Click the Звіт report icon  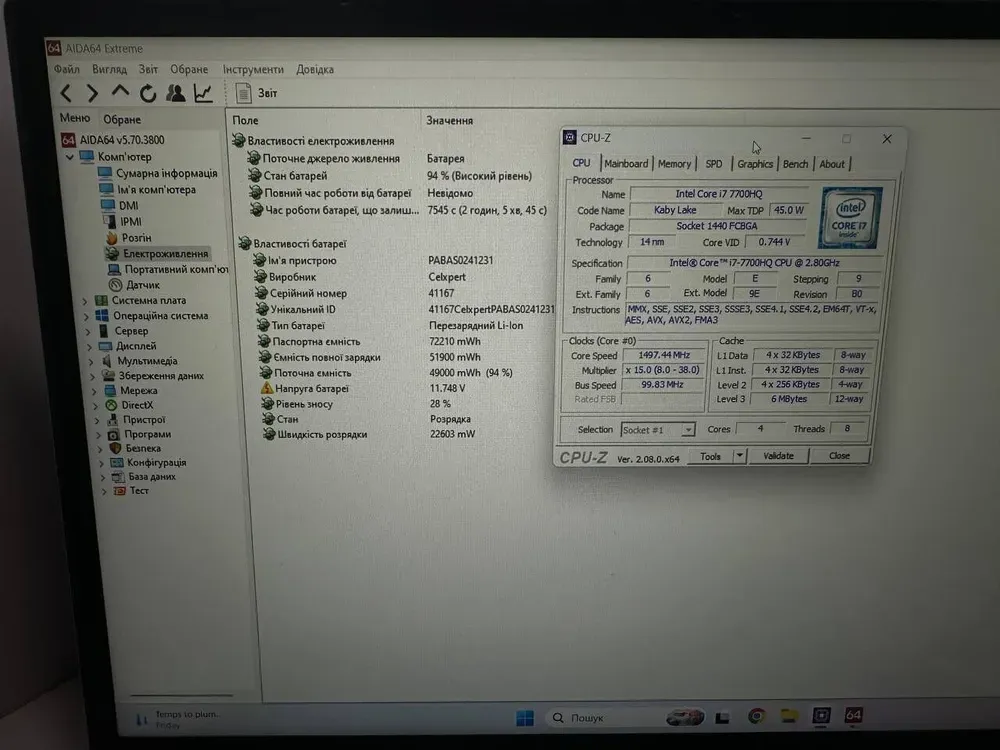(x=244, y=93)
